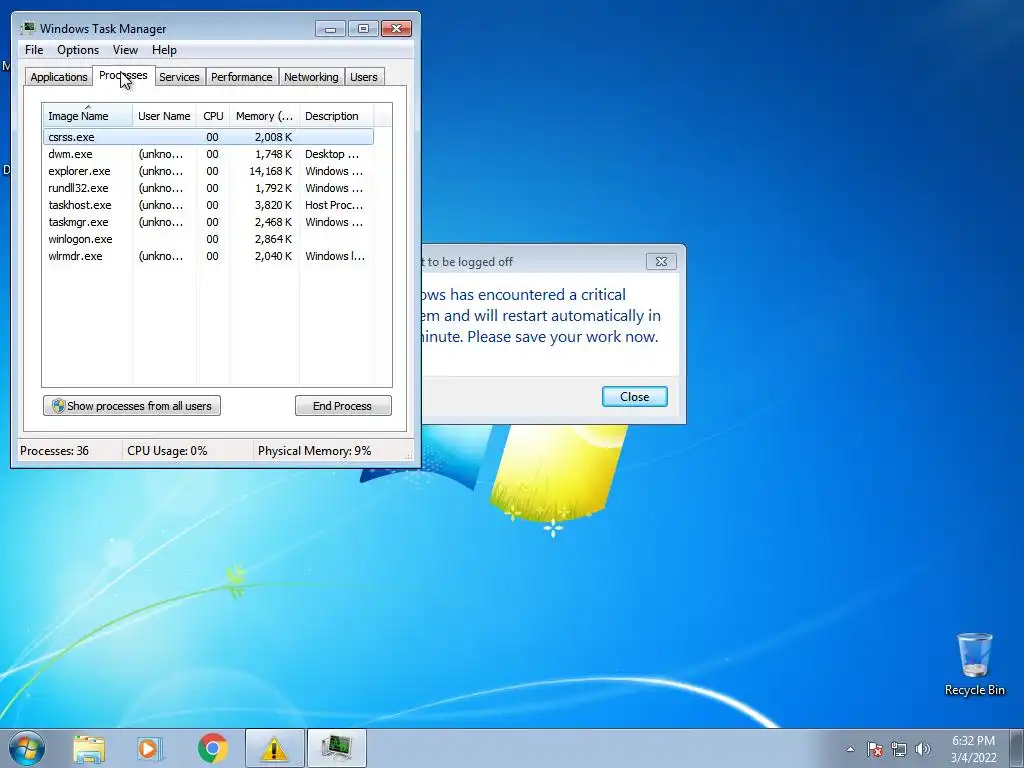Switch to the Users tab
The image size is (1024, 768).
(x=364, y=76)
